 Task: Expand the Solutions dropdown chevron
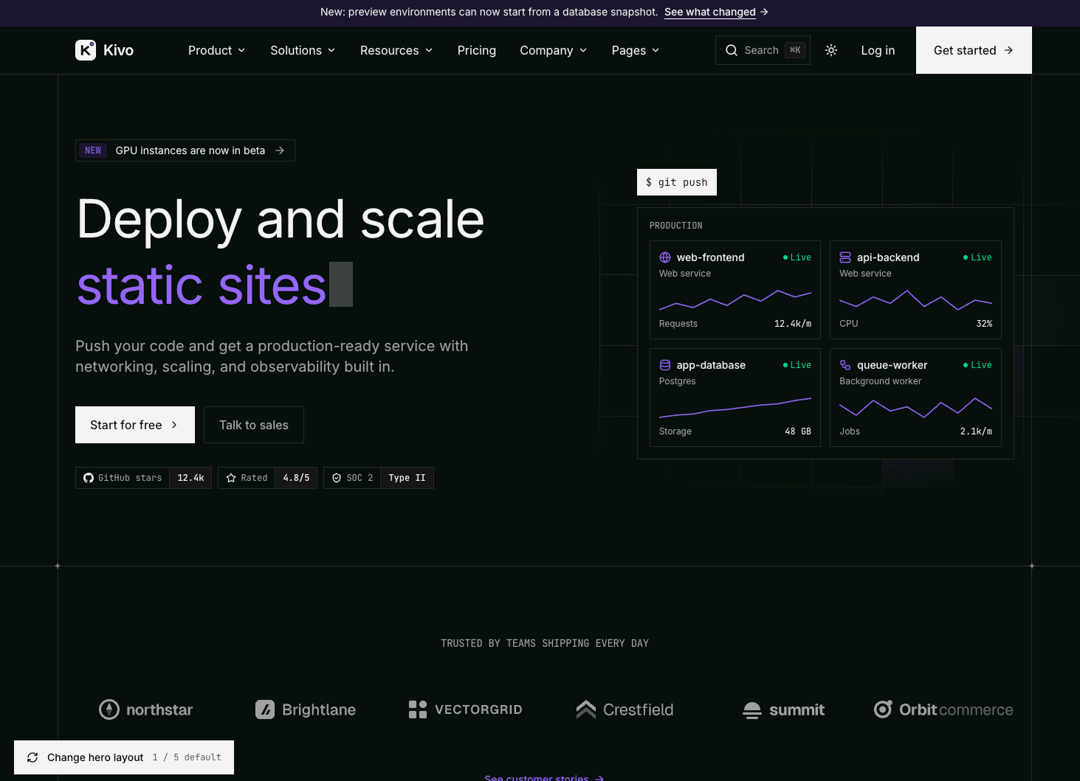click(x=331, y=50)
